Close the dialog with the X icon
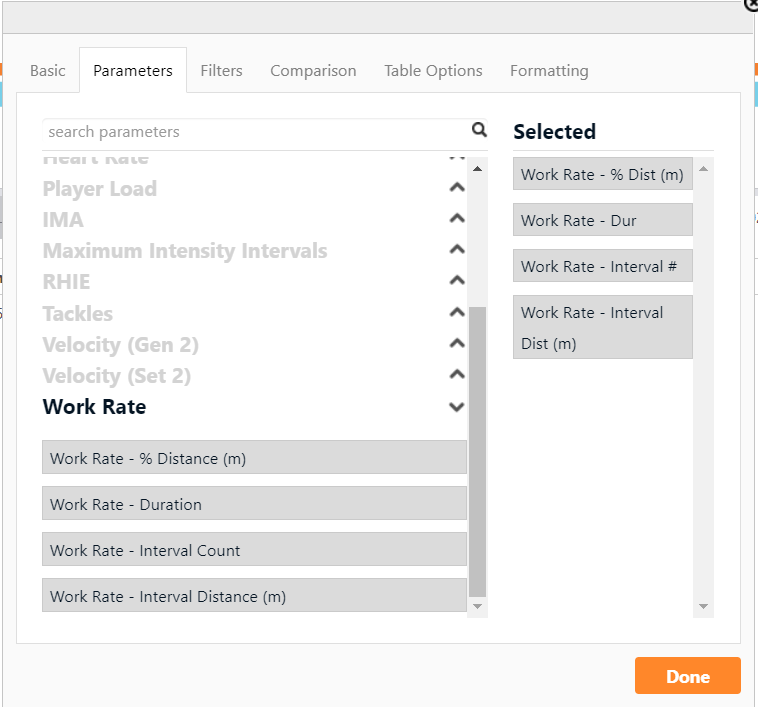758x707 pixels. (751, 4)
